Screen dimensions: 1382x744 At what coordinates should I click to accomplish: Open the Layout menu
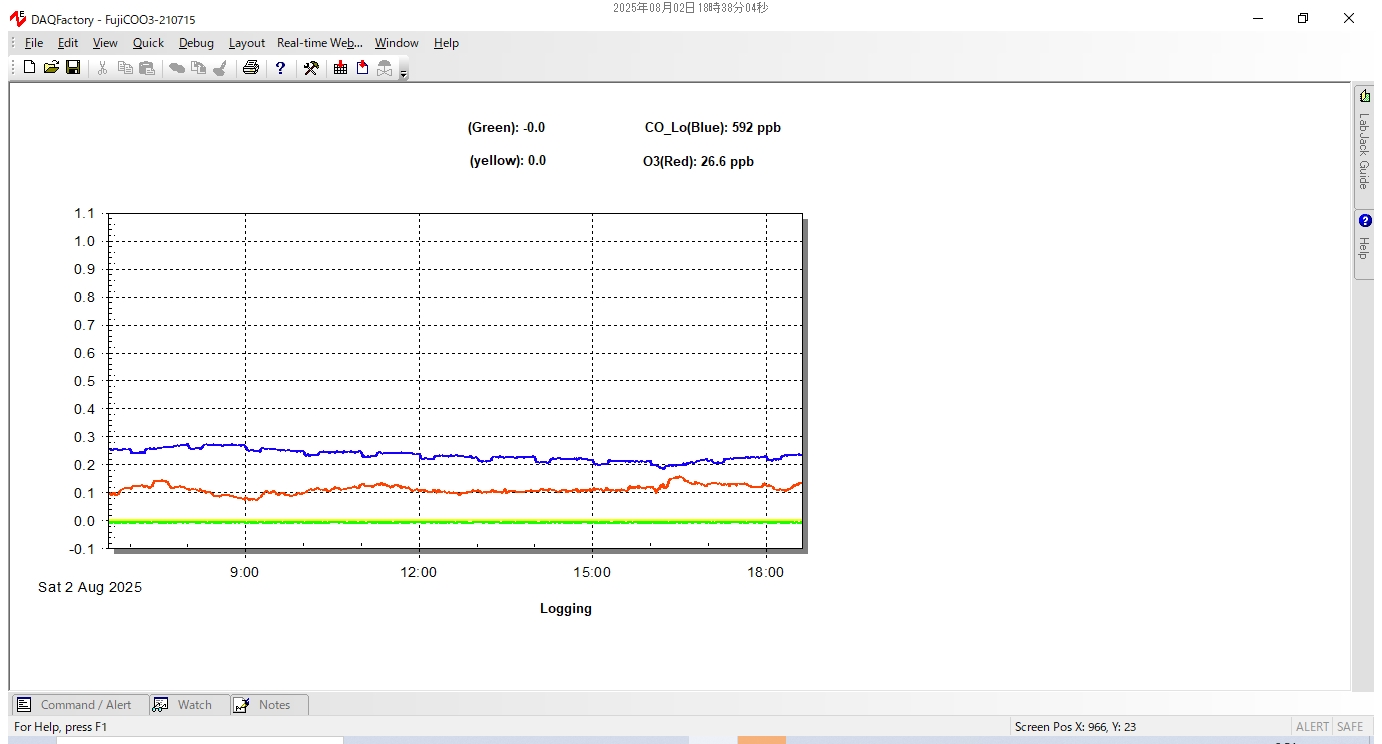(247, 43)
